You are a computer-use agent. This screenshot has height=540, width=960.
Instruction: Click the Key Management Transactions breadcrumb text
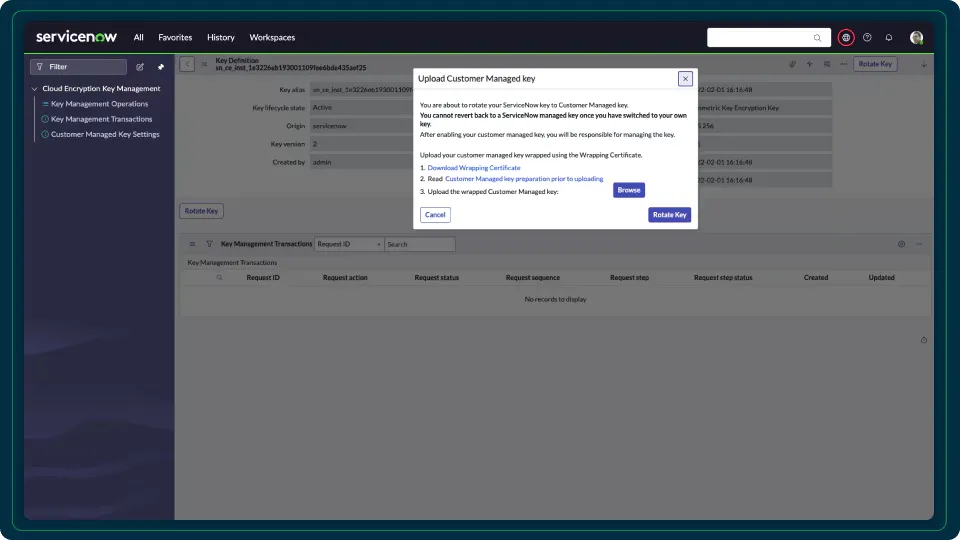[x=232, y=263]
